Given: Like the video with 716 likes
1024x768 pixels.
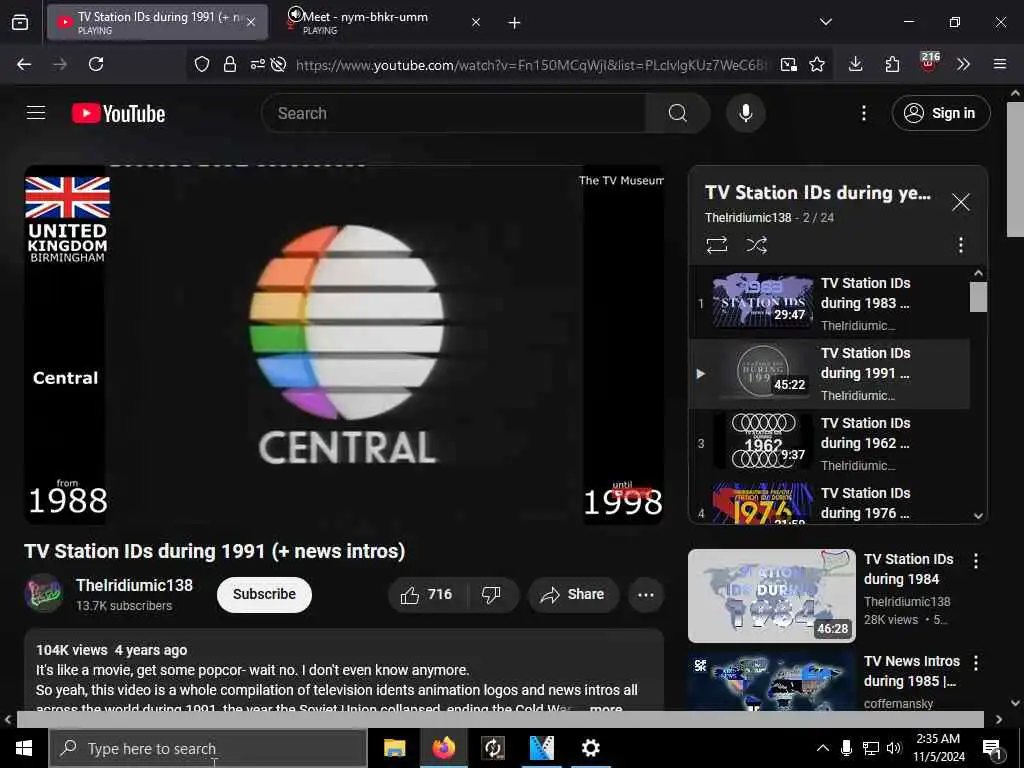Looking at the screenshot, I should click(428, 594).
